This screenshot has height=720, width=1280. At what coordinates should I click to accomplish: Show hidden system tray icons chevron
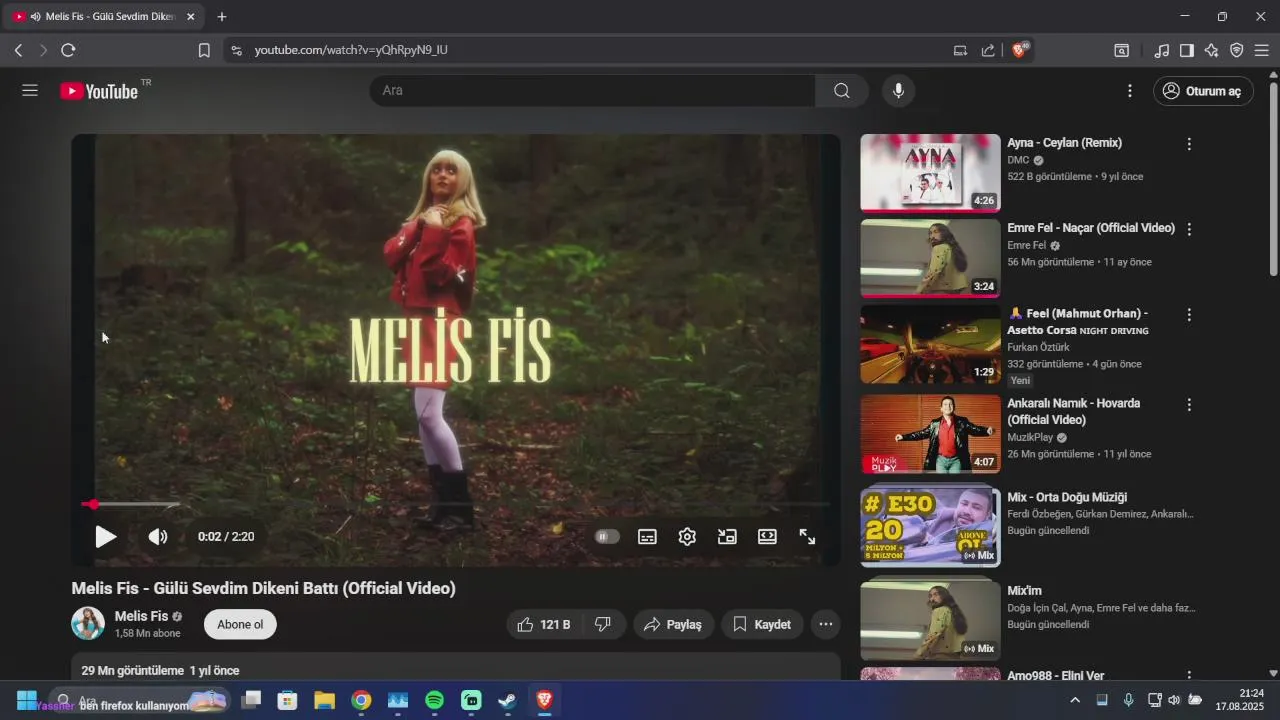1075,700
